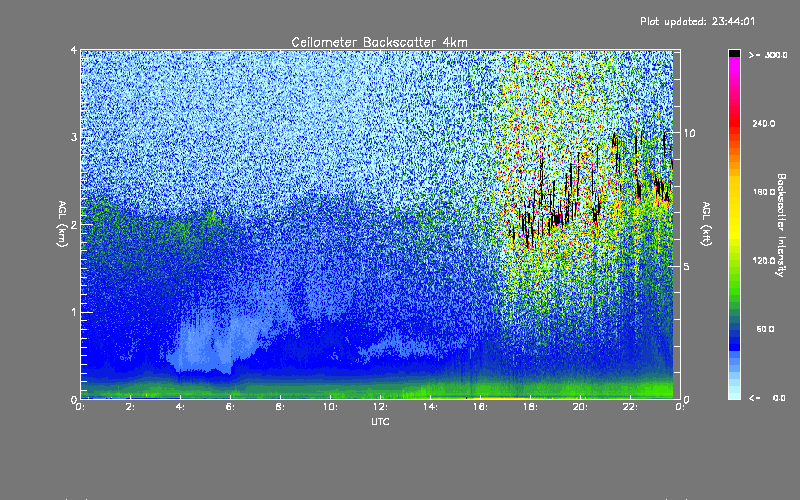Viewport: 800px width, 500px height.
Task: Pick the pale cyan bottom colorbar segment
Action: [734, 394]
